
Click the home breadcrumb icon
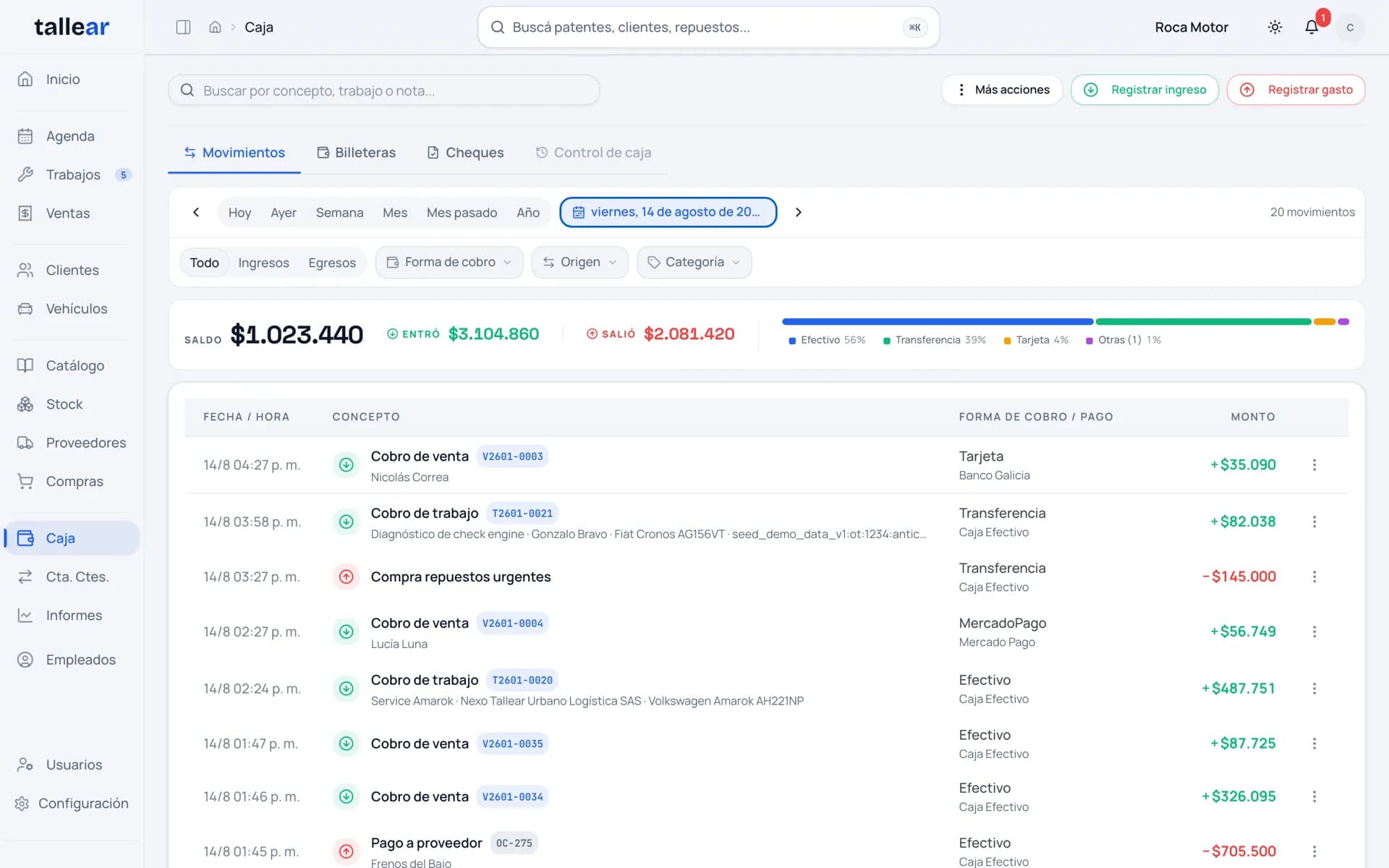click(215, 27)
